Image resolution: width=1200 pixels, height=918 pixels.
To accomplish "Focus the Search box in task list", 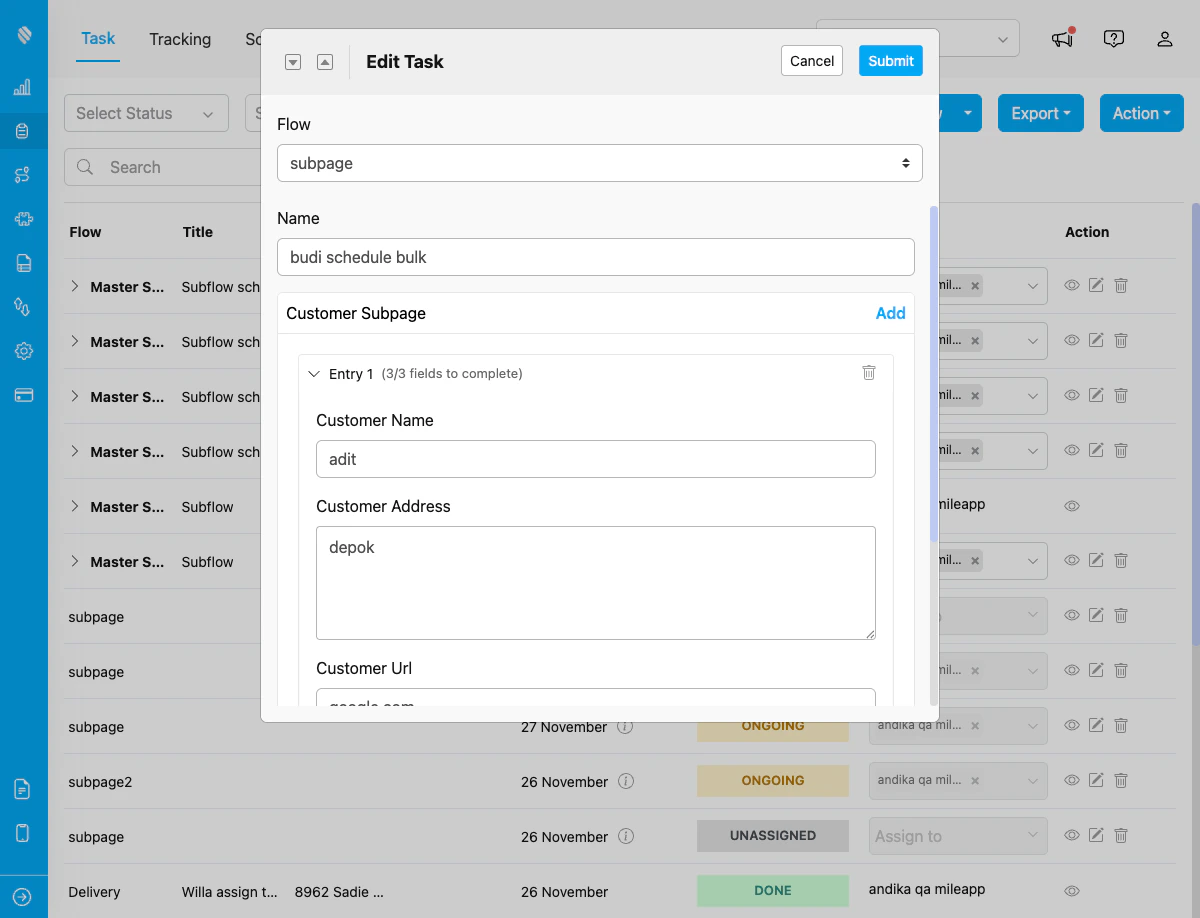I will pyautogui.click(x=165, y=167).
